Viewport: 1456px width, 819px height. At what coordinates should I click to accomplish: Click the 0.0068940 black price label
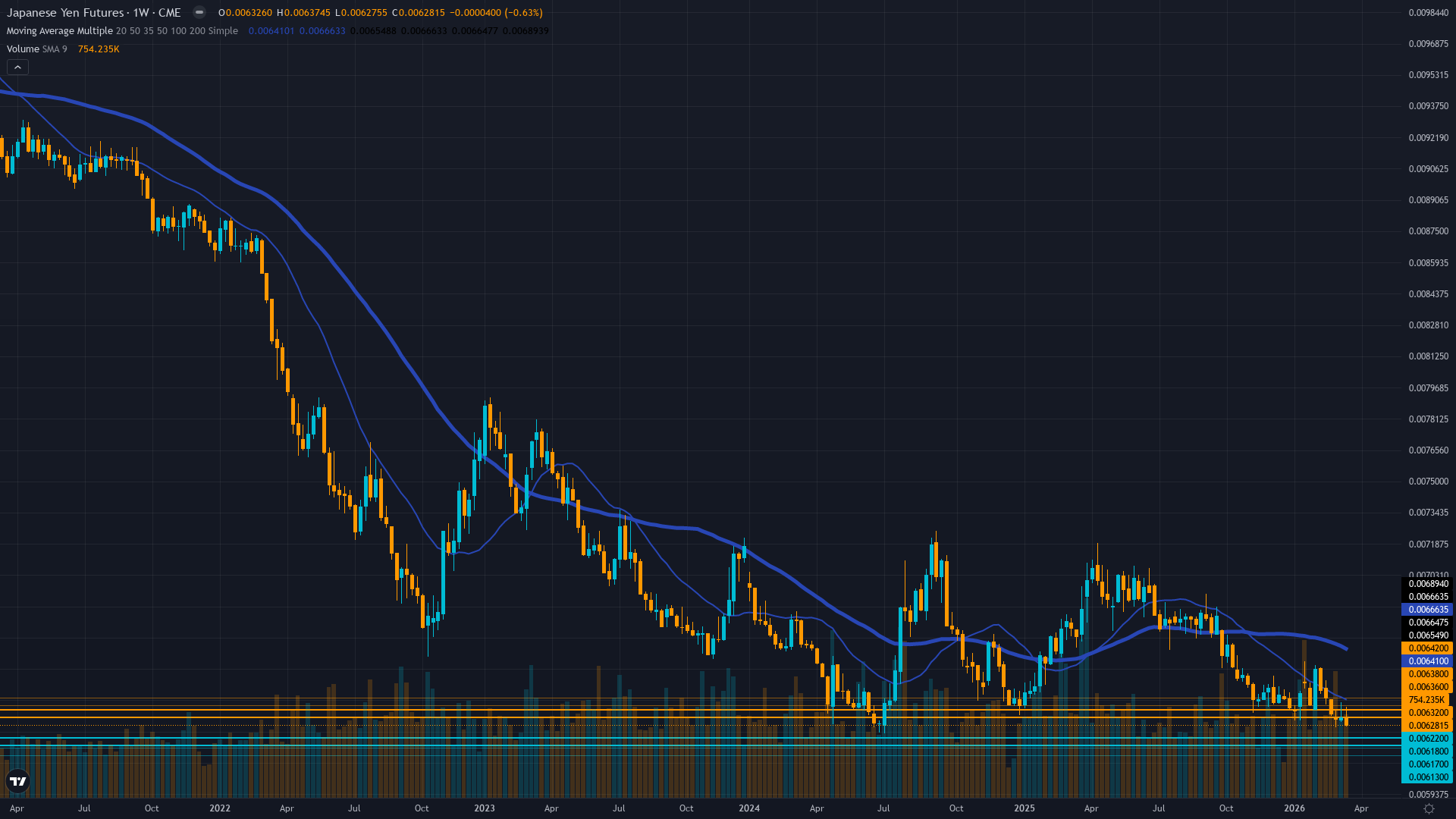coord(1427,584)
